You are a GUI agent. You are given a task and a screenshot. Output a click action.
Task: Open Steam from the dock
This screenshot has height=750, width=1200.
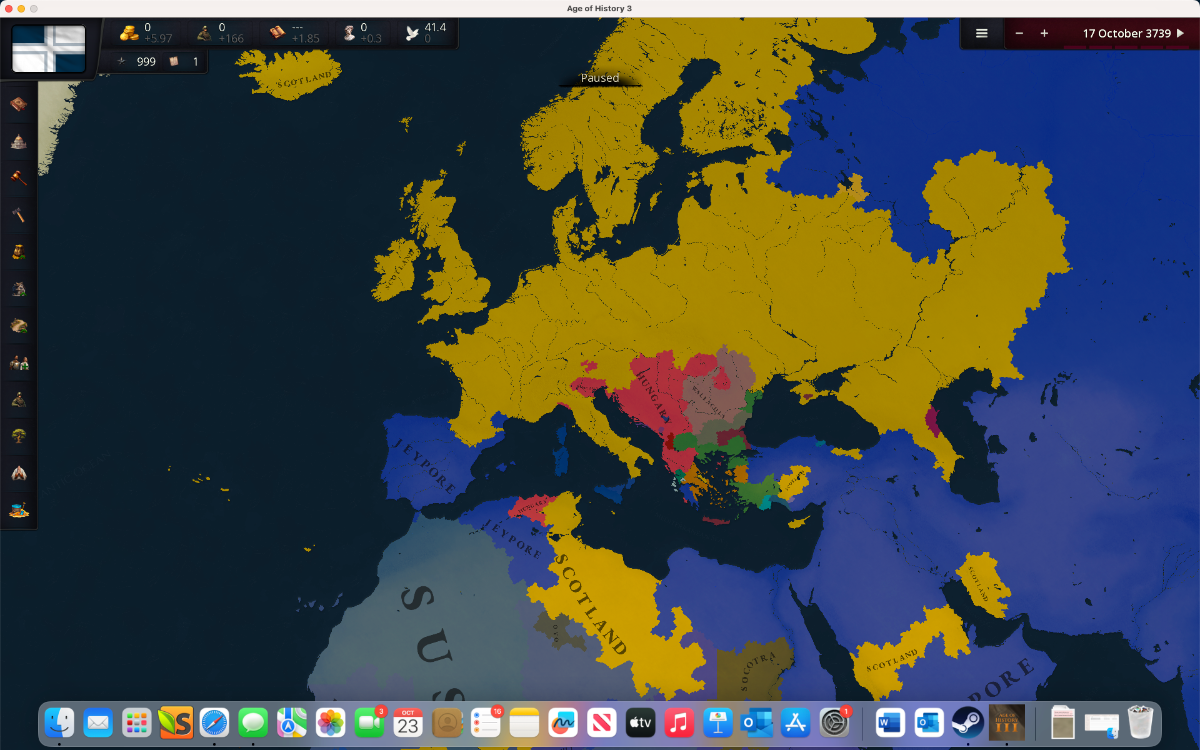tap(966, 722)
